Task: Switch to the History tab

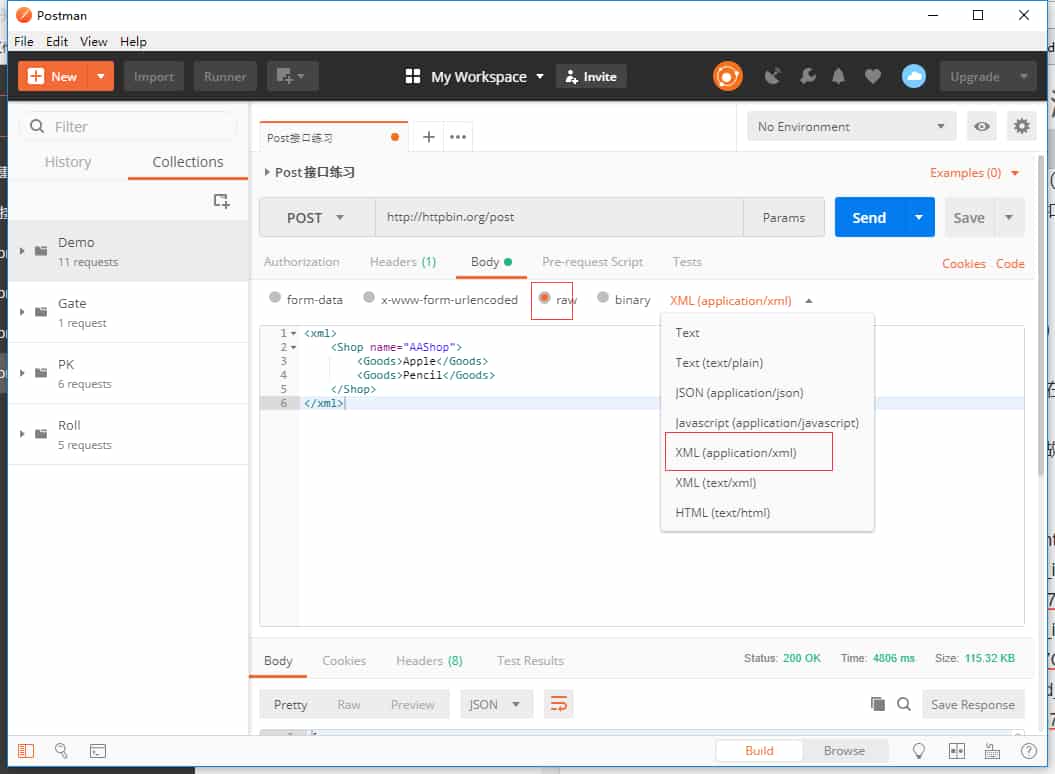Action: pyautogui.click(x=68, y=162)
